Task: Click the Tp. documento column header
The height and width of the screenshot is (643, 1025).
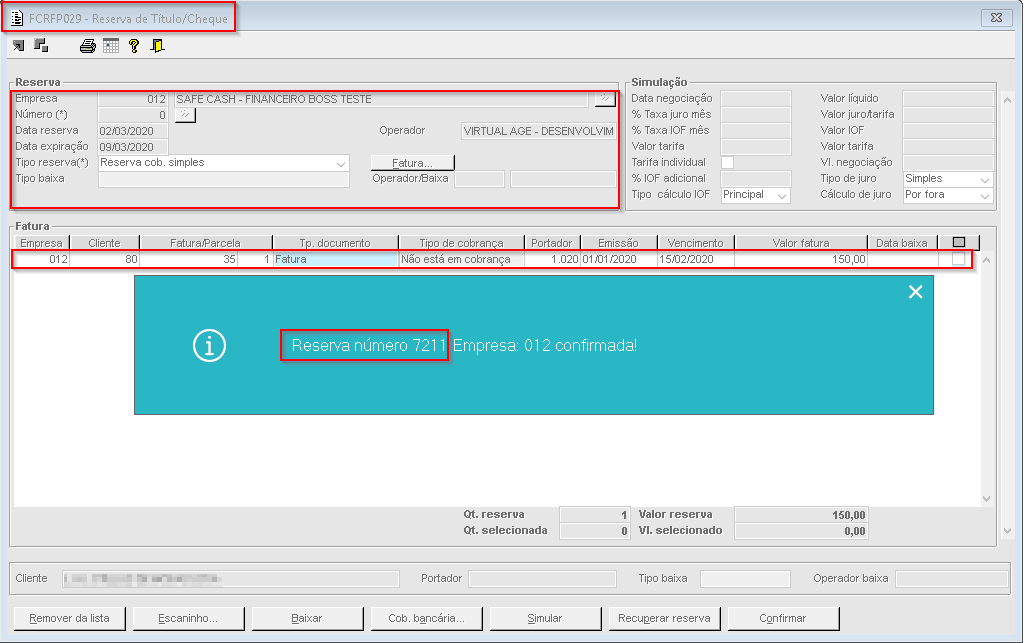Action: [335, 243]
